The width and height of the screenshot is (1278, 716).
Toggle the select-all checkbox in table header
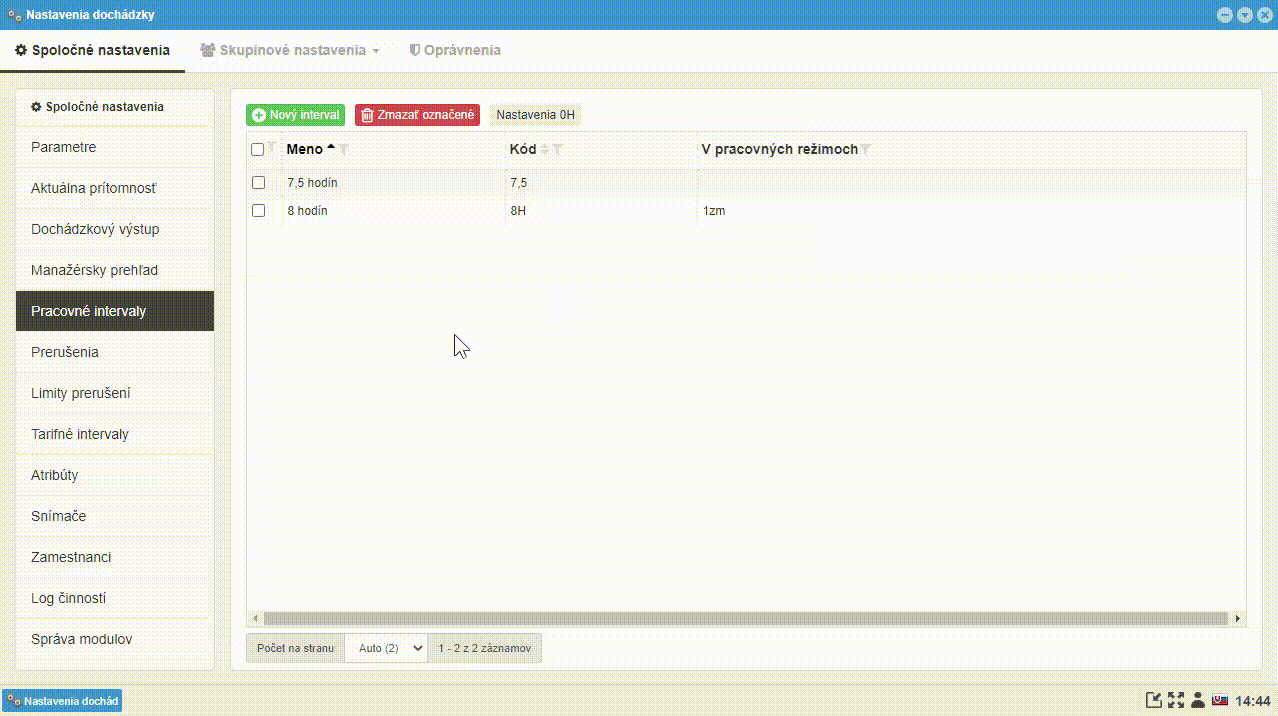coord(258,150)
